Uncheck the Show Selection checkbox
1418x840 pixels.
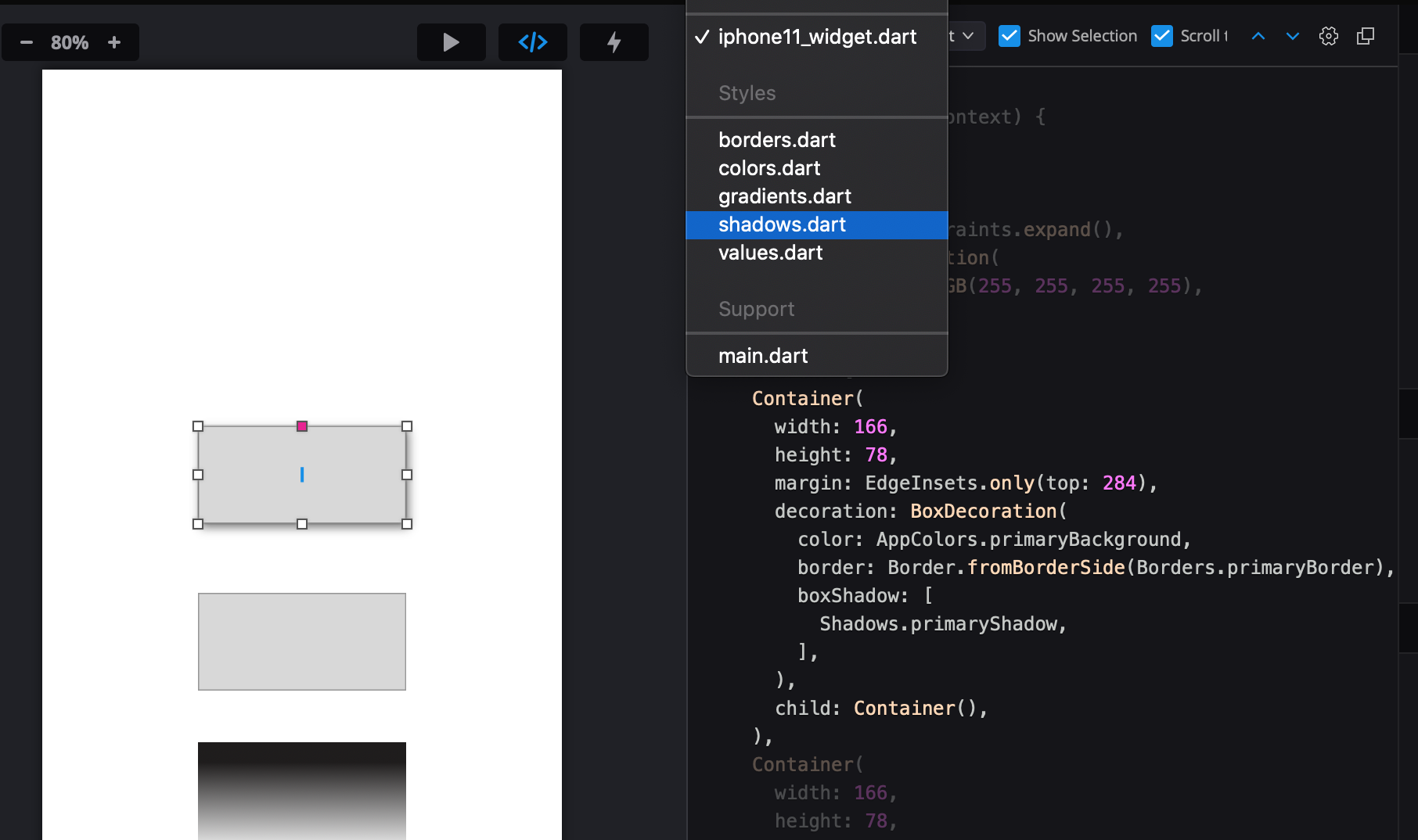point(1010,36)
